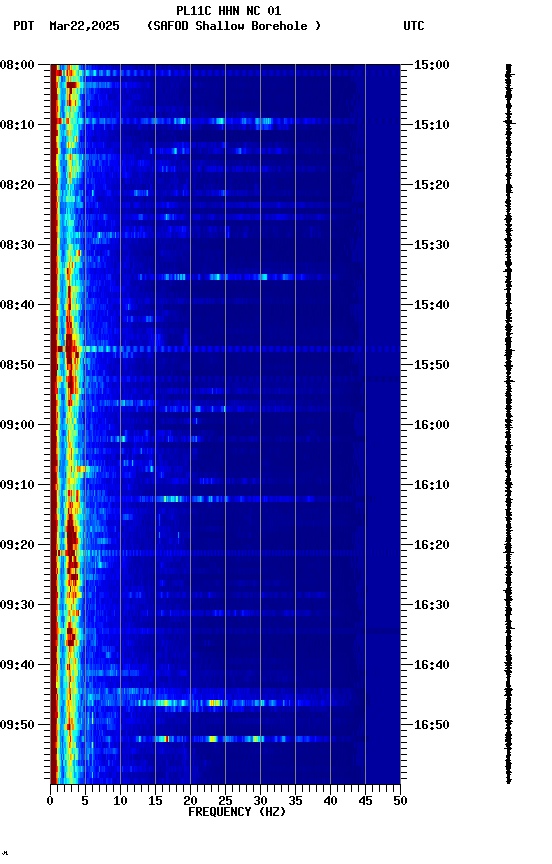Click the 15:00 UTC time label
Screen dimensions: 552x864
(431, 65)
